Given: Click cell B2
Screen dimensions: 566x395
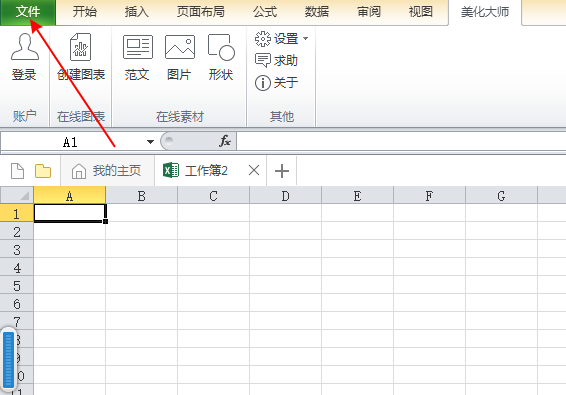Looking at the screenshot, I should 142,231.
